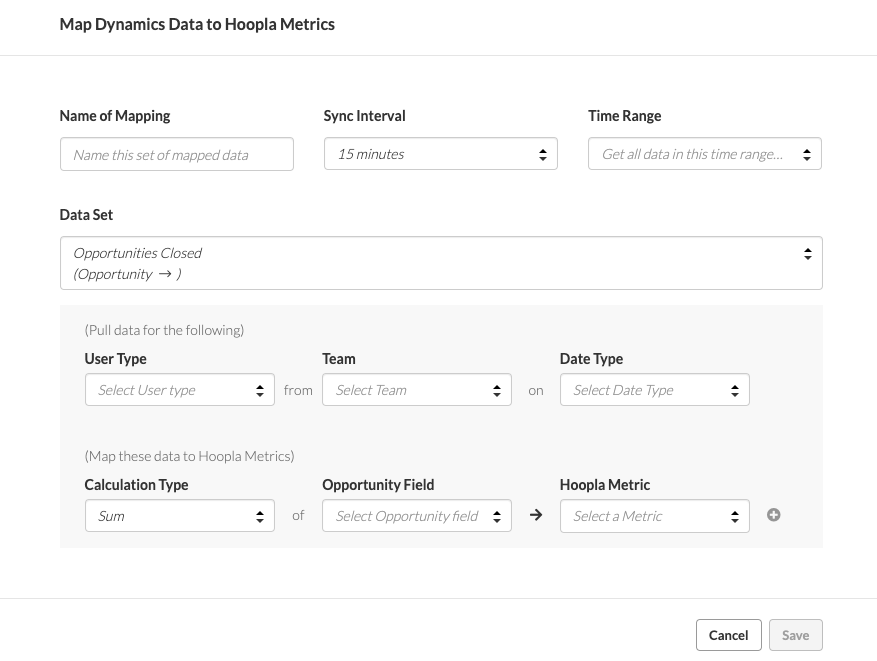Change the Calculation Type from Sum
The width and height of the screenshot is (877, 661).
pyautogui.click(x=179, y=516)
